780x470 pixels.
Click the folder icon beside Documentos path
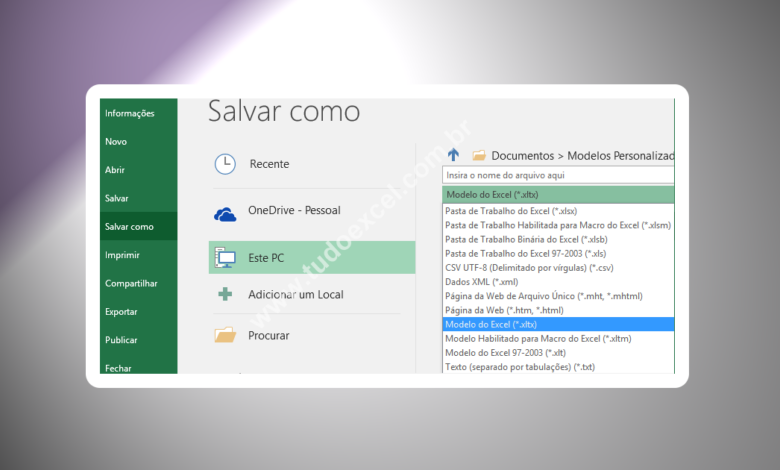(x=479, y=156)
